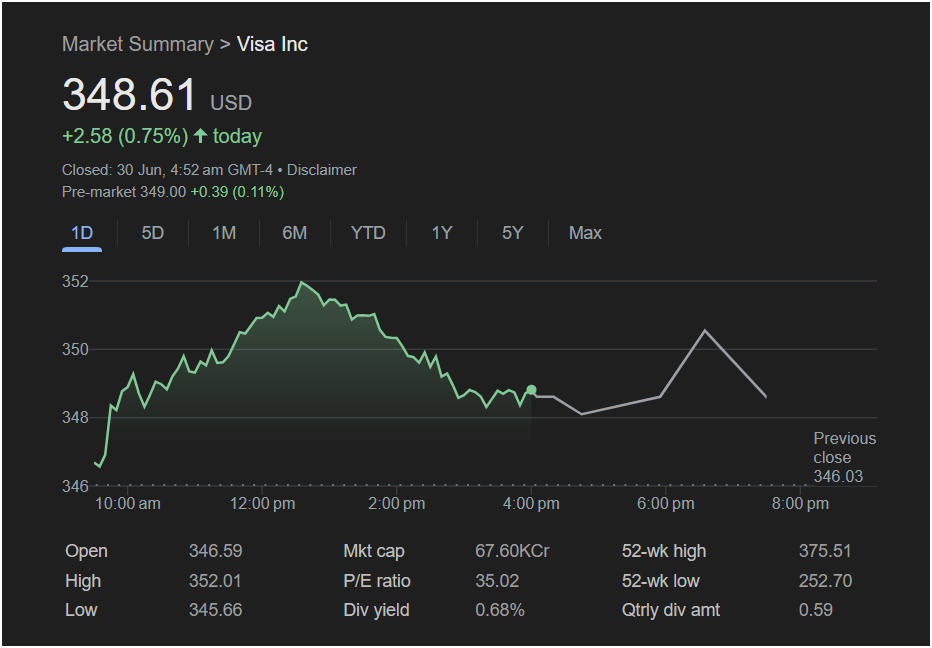Click the 52-wk high value 375.51
932x648 pixels.
click(x=825, y=551)
